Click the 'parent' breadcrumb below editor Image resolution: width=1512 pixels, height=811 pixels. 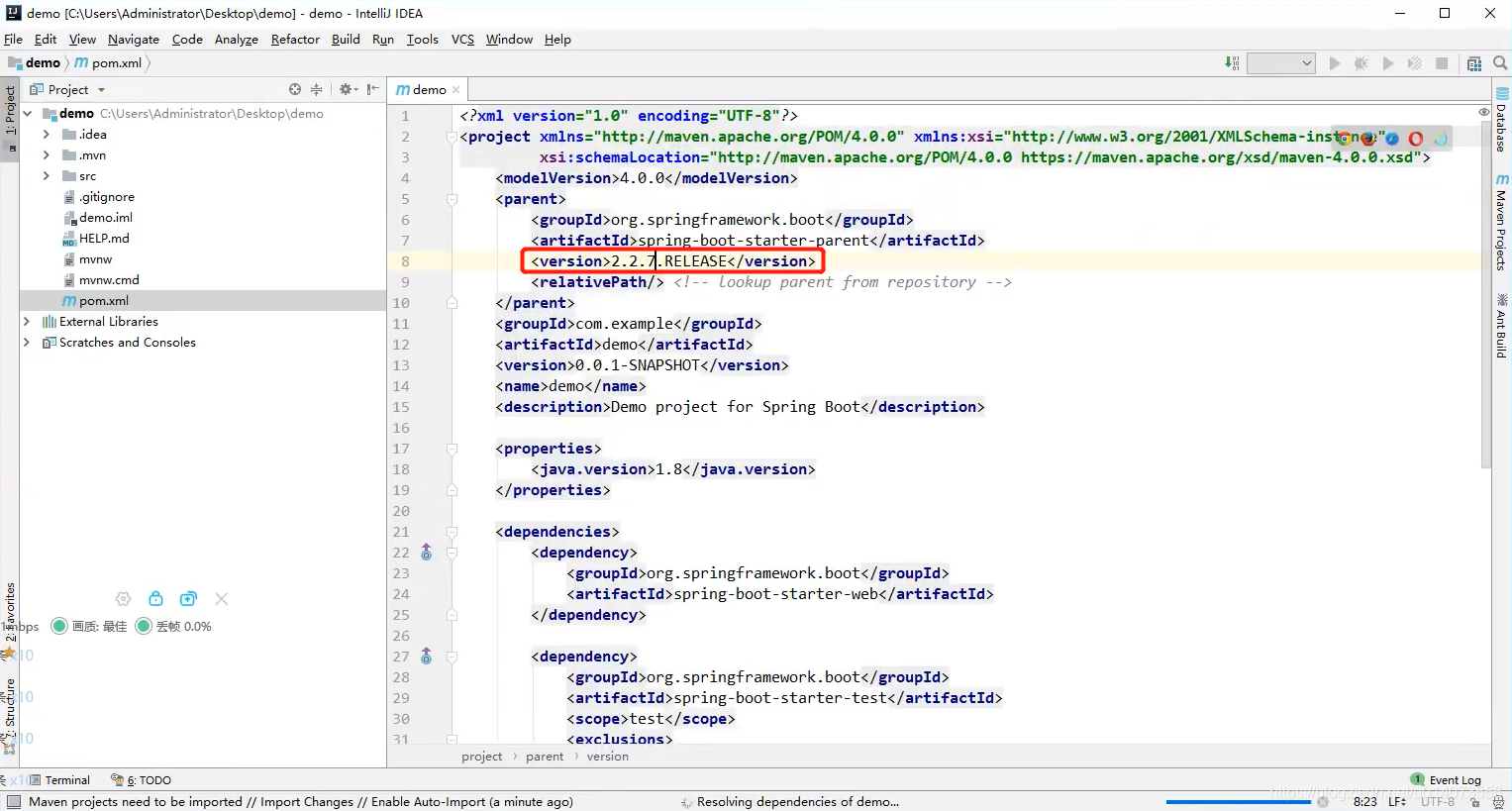[x=545, y=757]
